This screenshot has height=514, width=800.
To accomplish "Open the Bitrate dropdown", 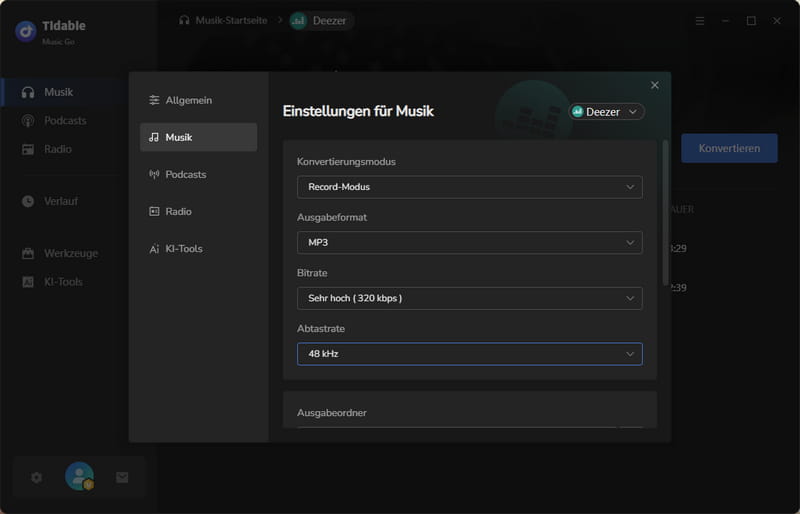I will [x=469, y=298].
